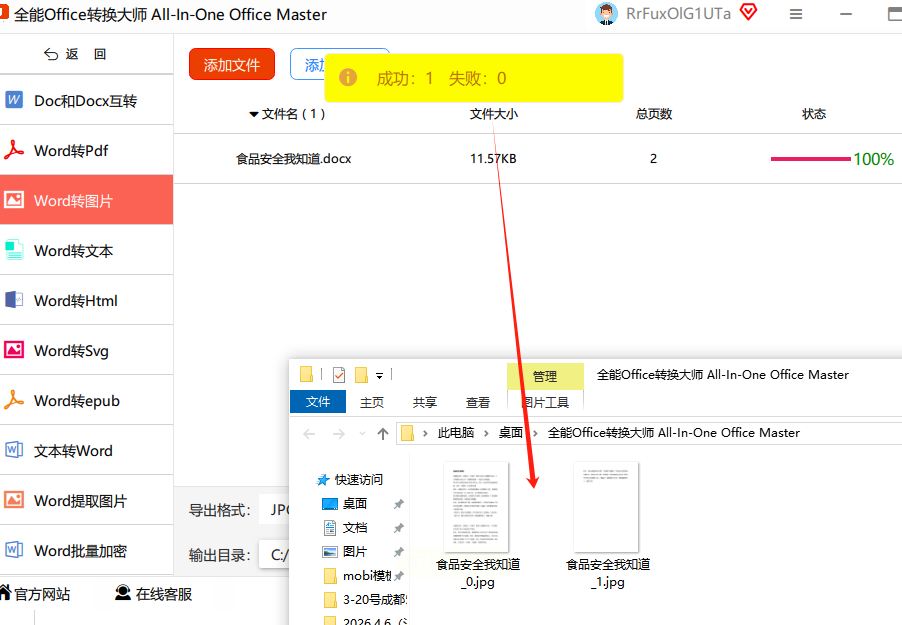This screenshot has width=902, height=625.
Task: Open the 图片工具 ribbon tab
Action: 545,402
